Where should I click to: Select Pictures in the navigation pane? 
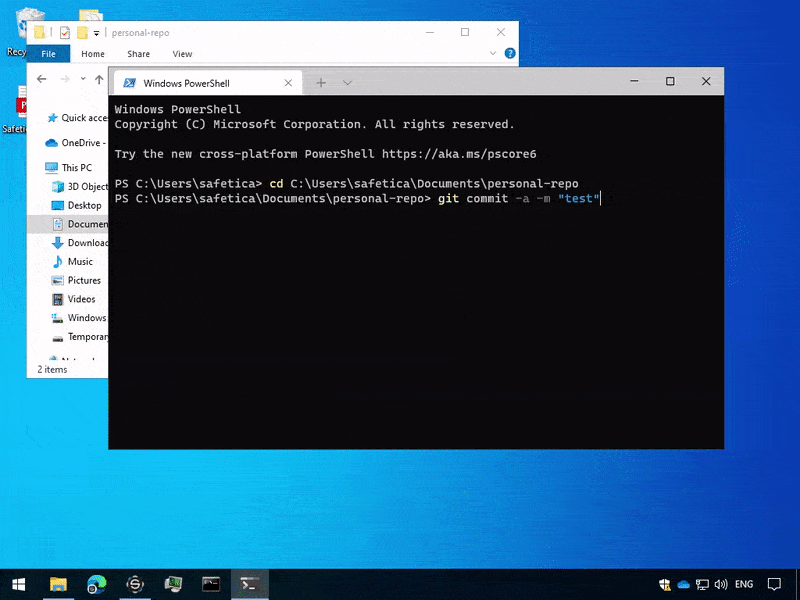(84, 281)
